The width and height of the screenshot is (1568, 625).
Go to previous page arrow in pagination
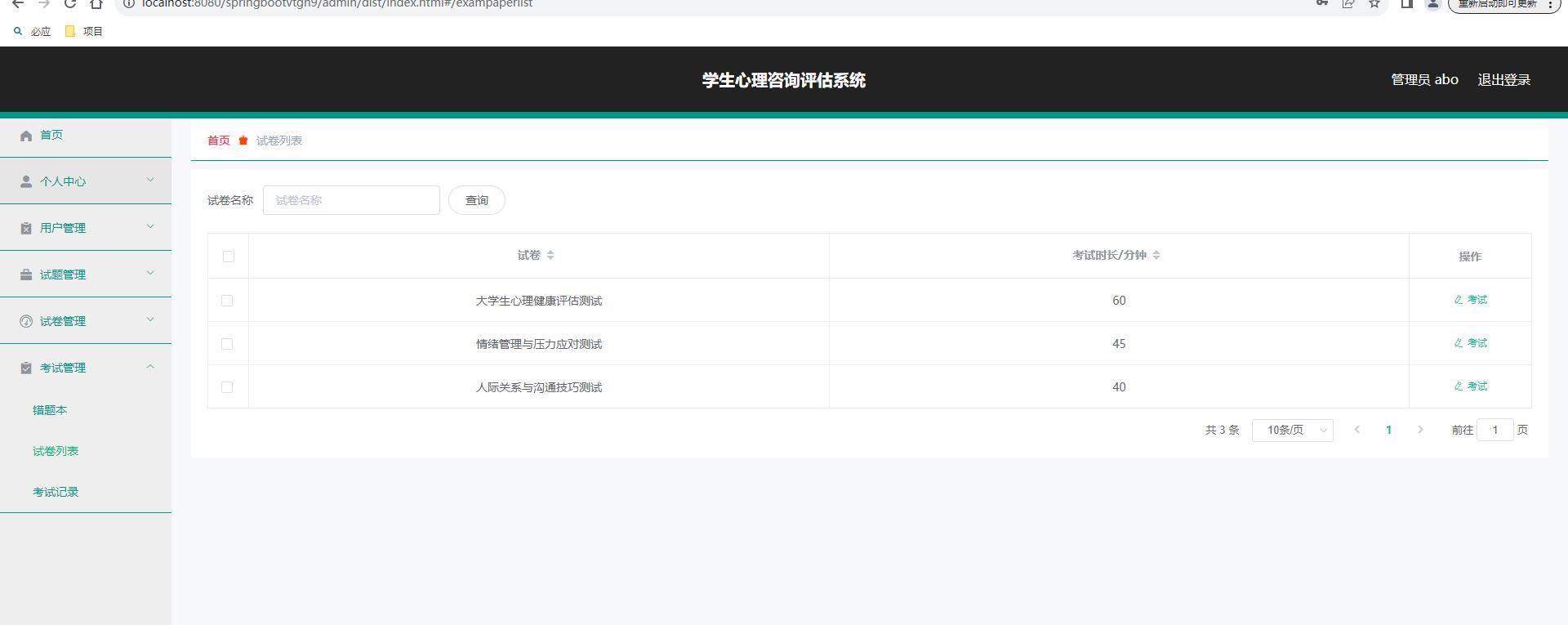click(x=1357, y=430)
